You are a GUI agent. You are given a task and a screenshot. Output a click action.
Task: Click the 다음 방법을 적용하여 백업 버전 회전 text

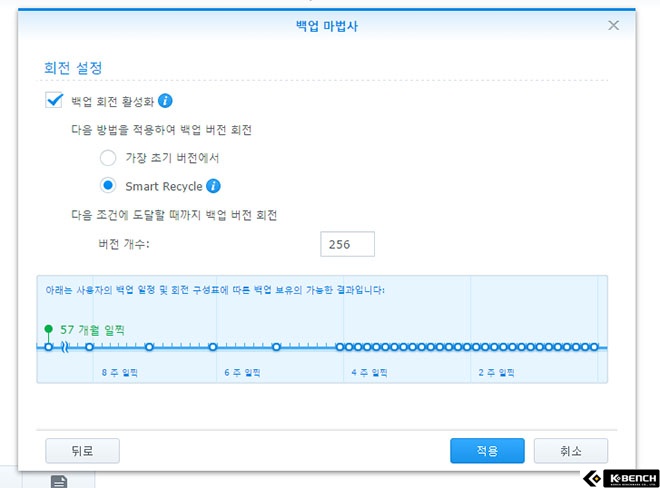pyautogui.click(x=161, y=129)
